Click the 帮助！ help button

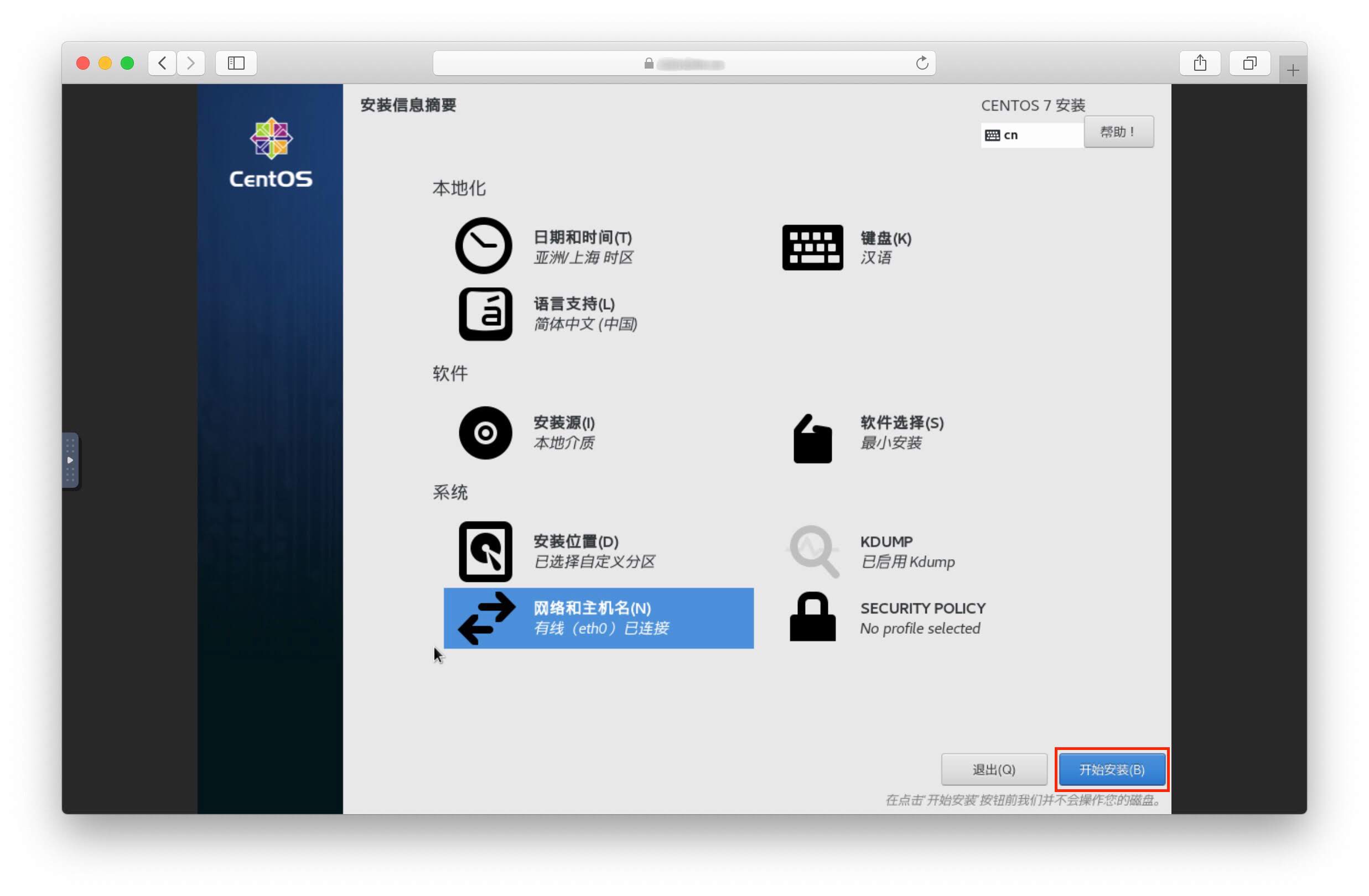coord(1118,132)
